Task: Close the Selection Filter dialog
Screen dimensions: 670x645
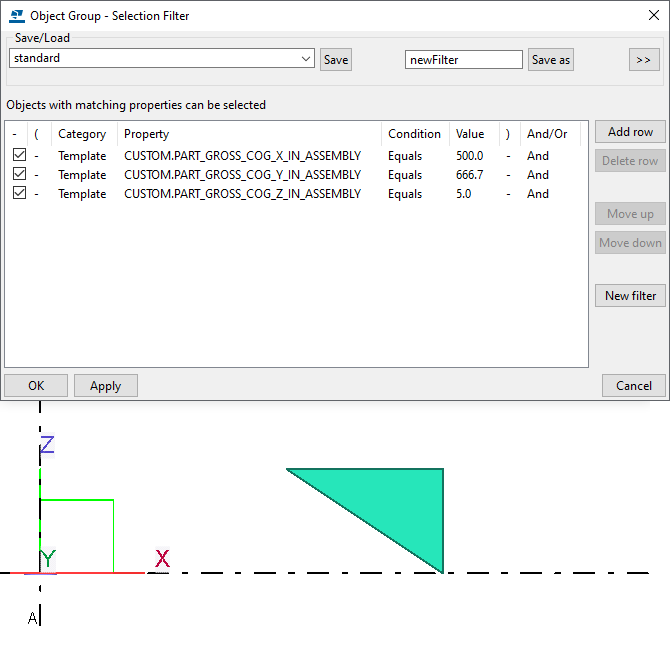Action: coord(653,16)
